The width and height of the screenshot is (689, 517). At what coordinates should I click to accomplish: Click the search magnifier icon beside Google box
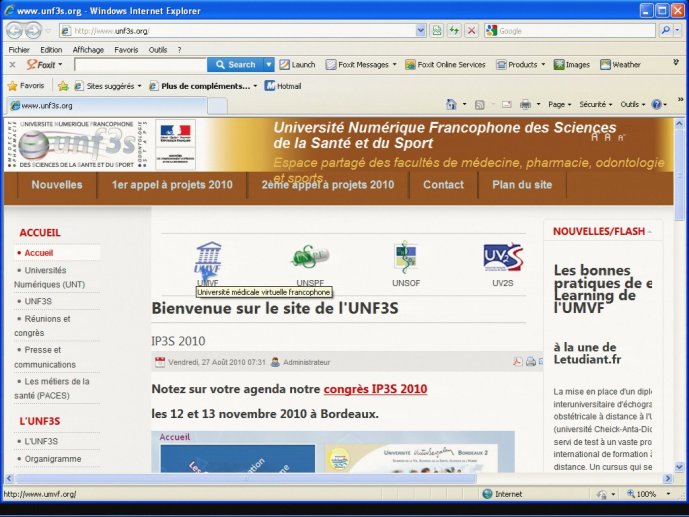[x=666, y=31]
